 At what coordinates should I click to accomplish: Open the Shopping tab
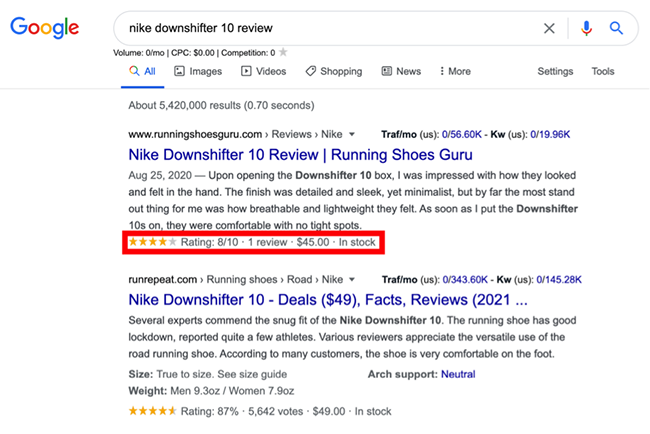tap(334, 71)
